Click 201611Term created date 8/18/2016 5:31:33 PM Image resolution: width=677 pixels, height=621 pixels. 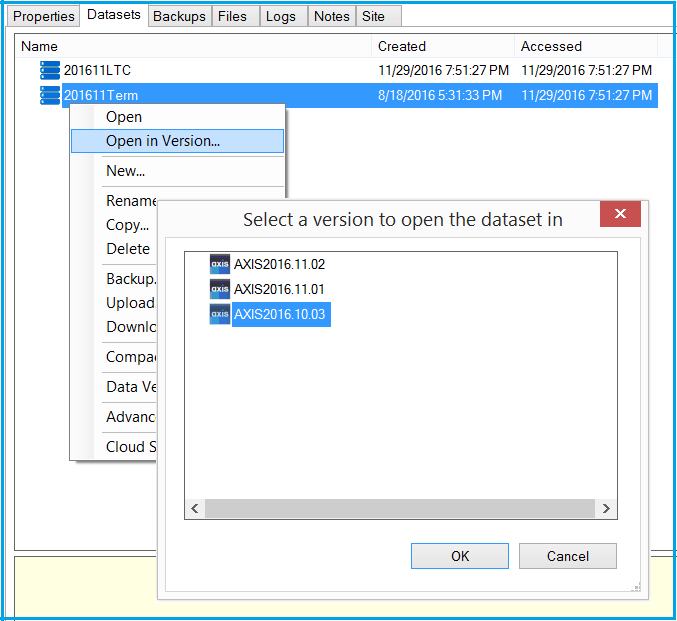pos(440,95)
